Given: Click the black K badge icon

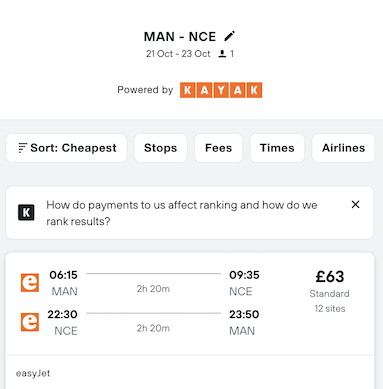Looking at the screenshot, I should (x=26, y=213).
